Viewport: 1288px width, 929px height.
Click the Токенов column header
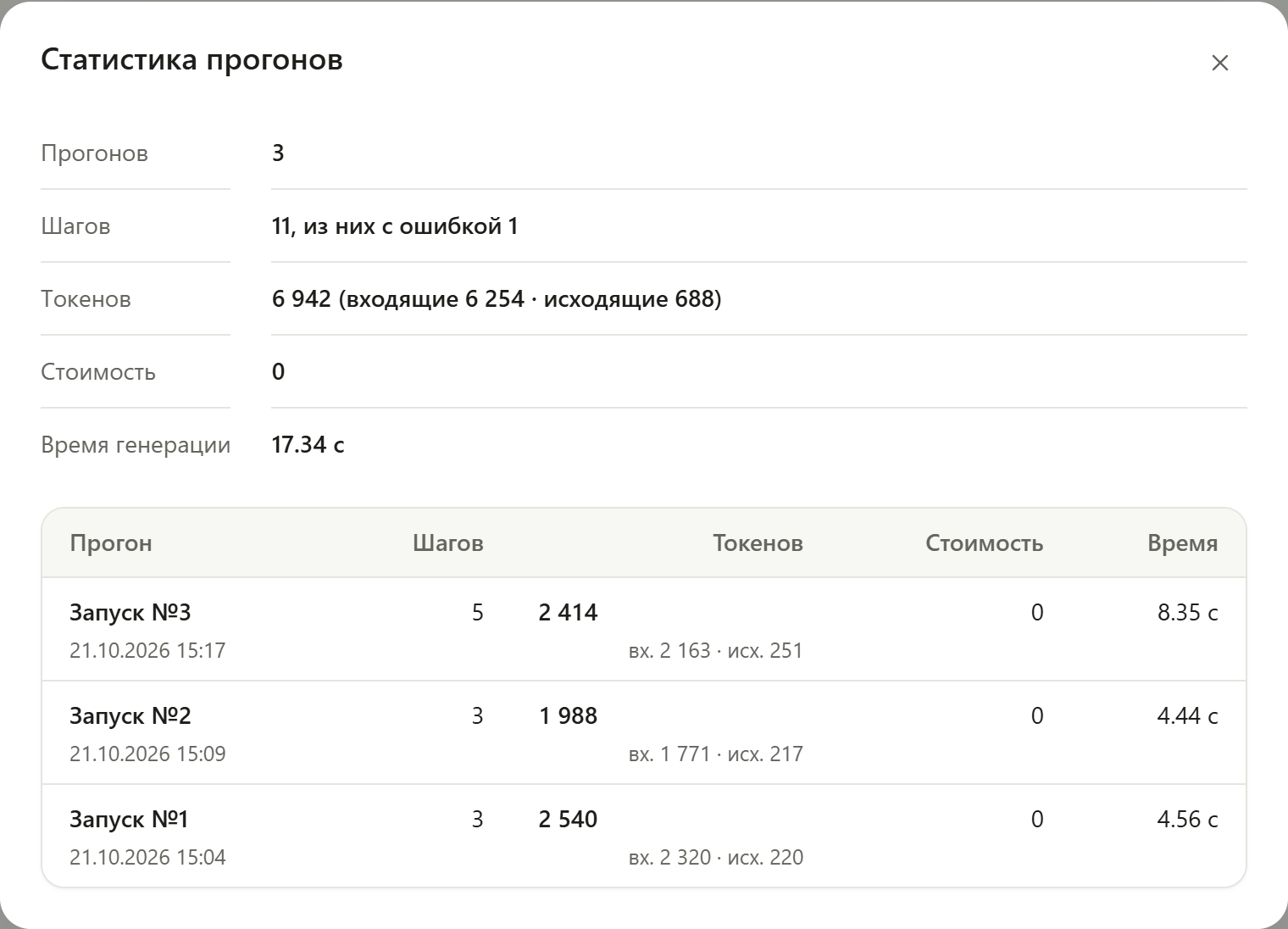click(758, 543)
